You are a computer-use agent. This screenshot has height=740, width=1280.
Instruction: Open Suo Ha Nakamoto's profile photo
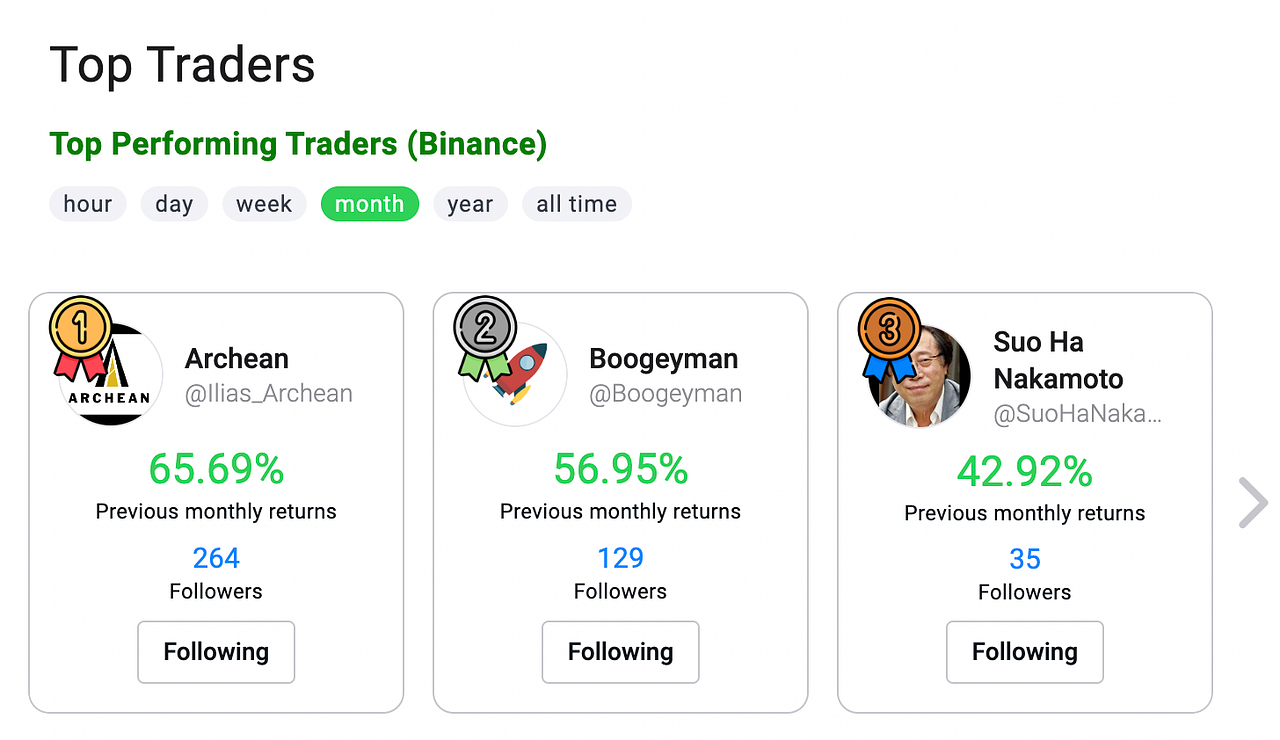point(920,376)
